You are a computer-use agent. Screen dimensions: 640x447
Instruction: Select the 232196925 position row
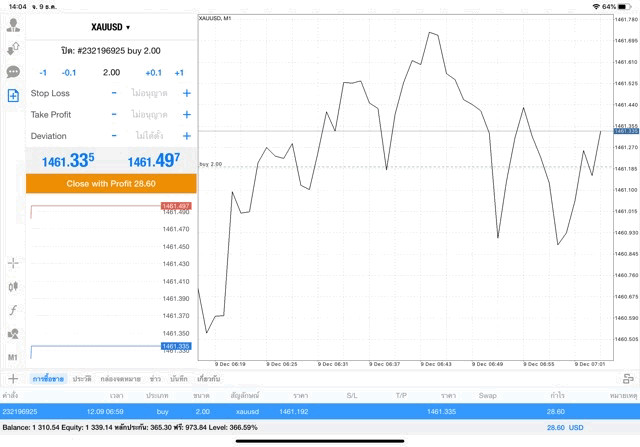[x=320, y=411]
